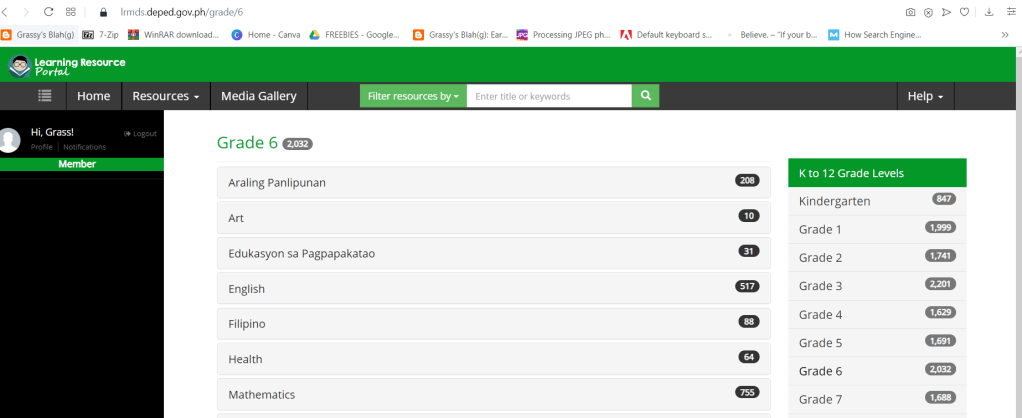
Task: Open the Filter resources by dropdown
Action: 413,96
